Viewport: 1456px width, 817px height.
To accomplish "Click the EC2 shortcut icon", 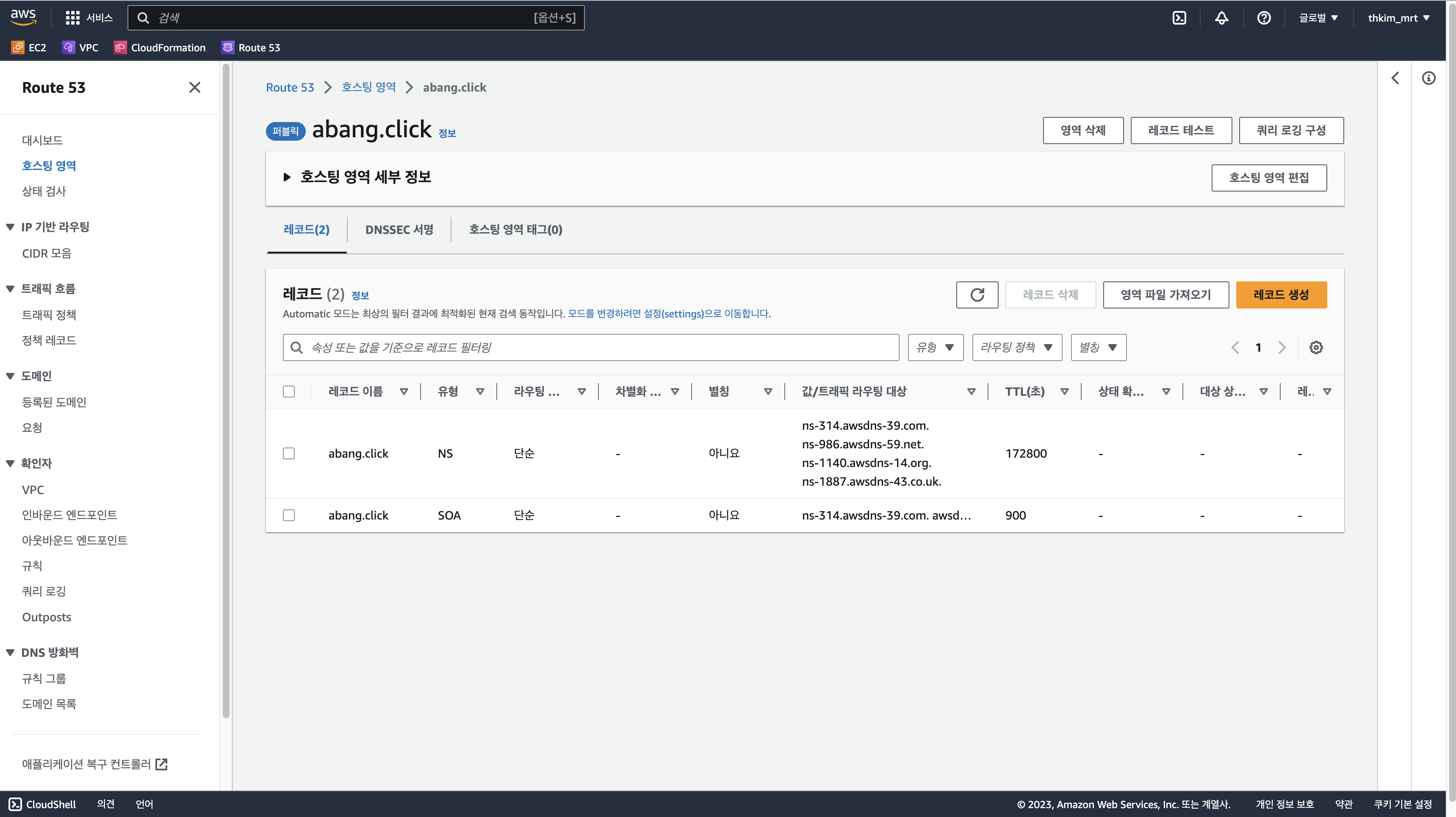I will [17, 47].
